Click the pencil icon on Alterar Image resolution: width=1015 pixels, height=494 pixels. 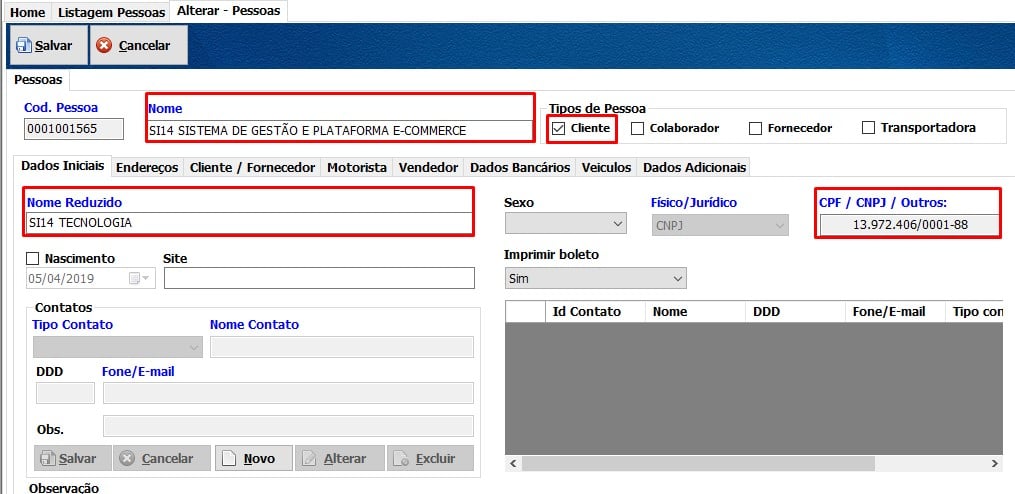coord(309,458)
